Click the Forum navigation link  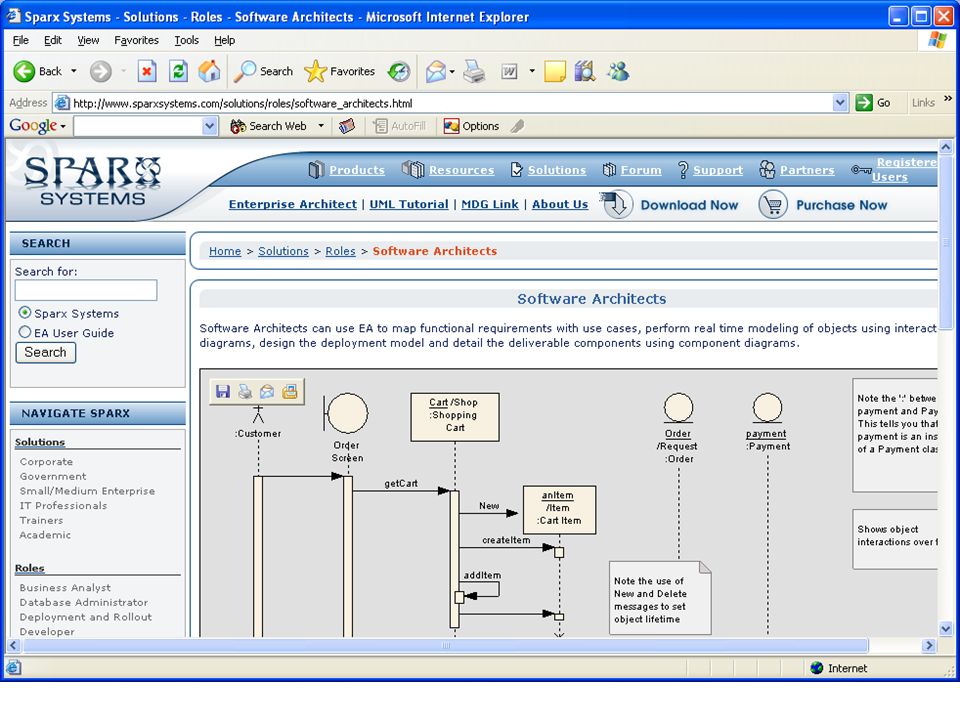[x=641, y=170]
